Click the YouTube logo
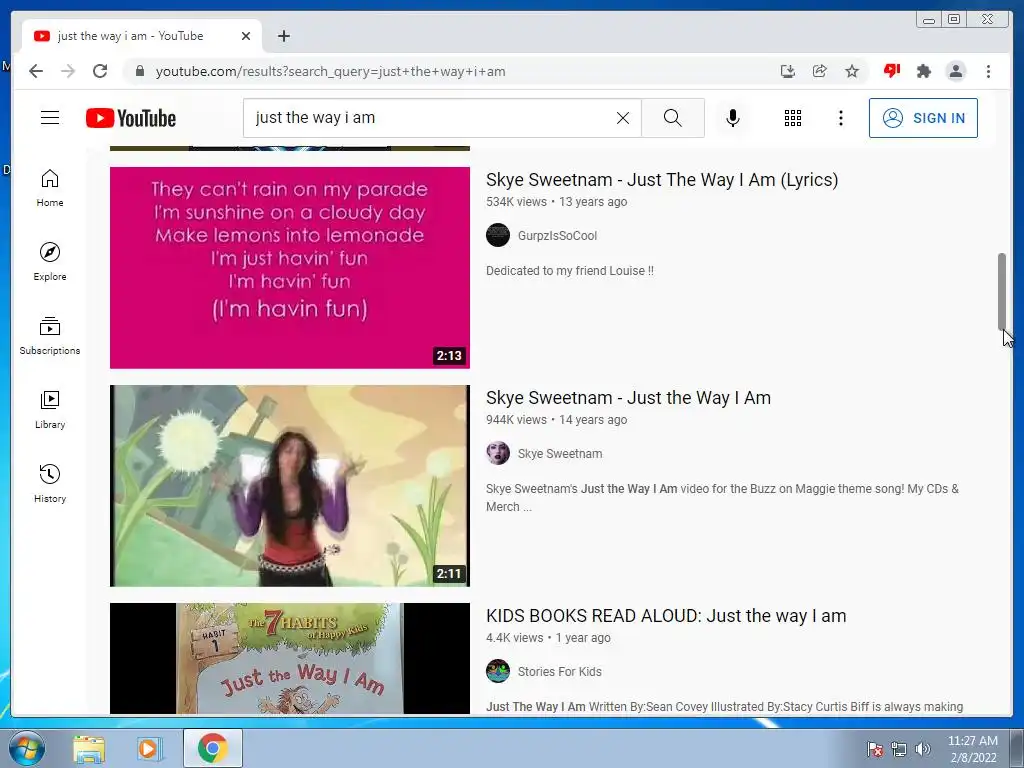The width and height of the screenshot is (1024, 768). (131, 118)
